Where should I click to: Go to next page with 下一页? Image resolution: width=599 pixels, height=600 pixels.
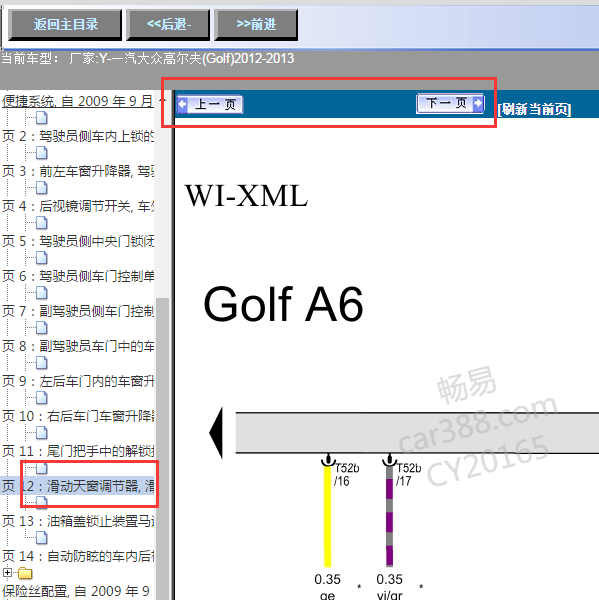[x=450, y=103]
